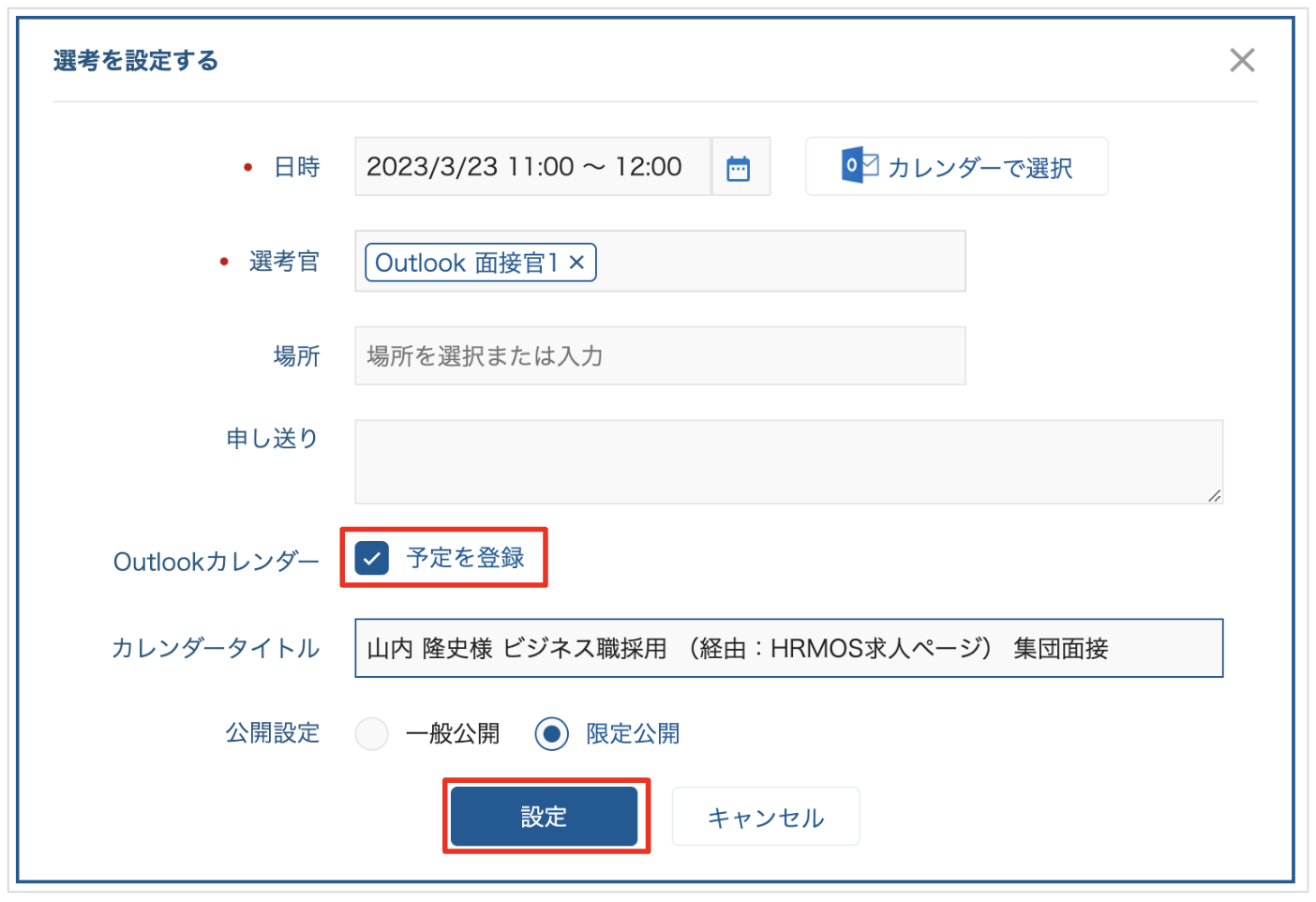
Task: Open the 場所 location selection field
Action: click(x=659, y=356)
